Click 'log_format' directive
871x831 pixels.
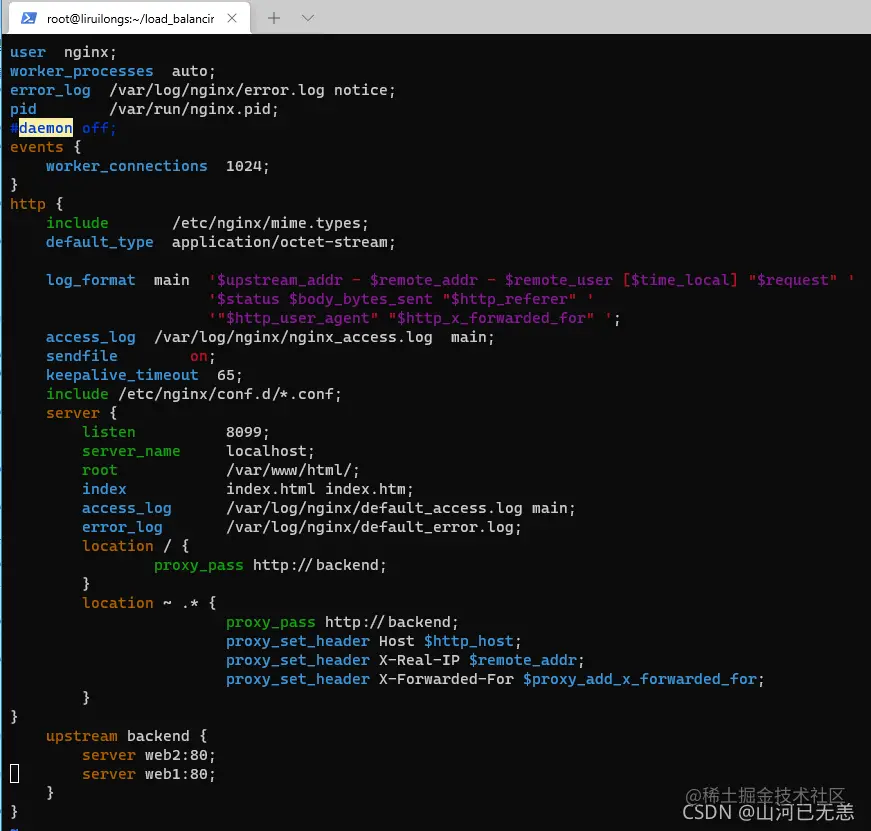coord(91,280)
